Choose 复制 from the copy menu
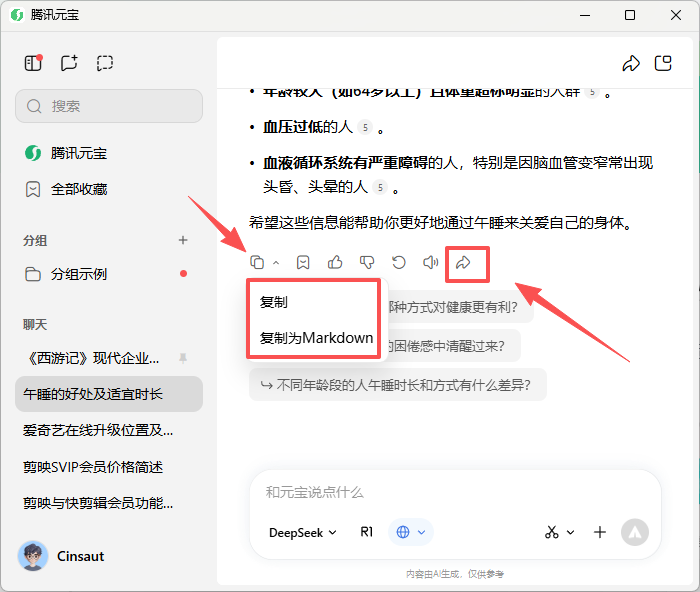The height and width of the screenshot is (592, 700). point(274,302)
